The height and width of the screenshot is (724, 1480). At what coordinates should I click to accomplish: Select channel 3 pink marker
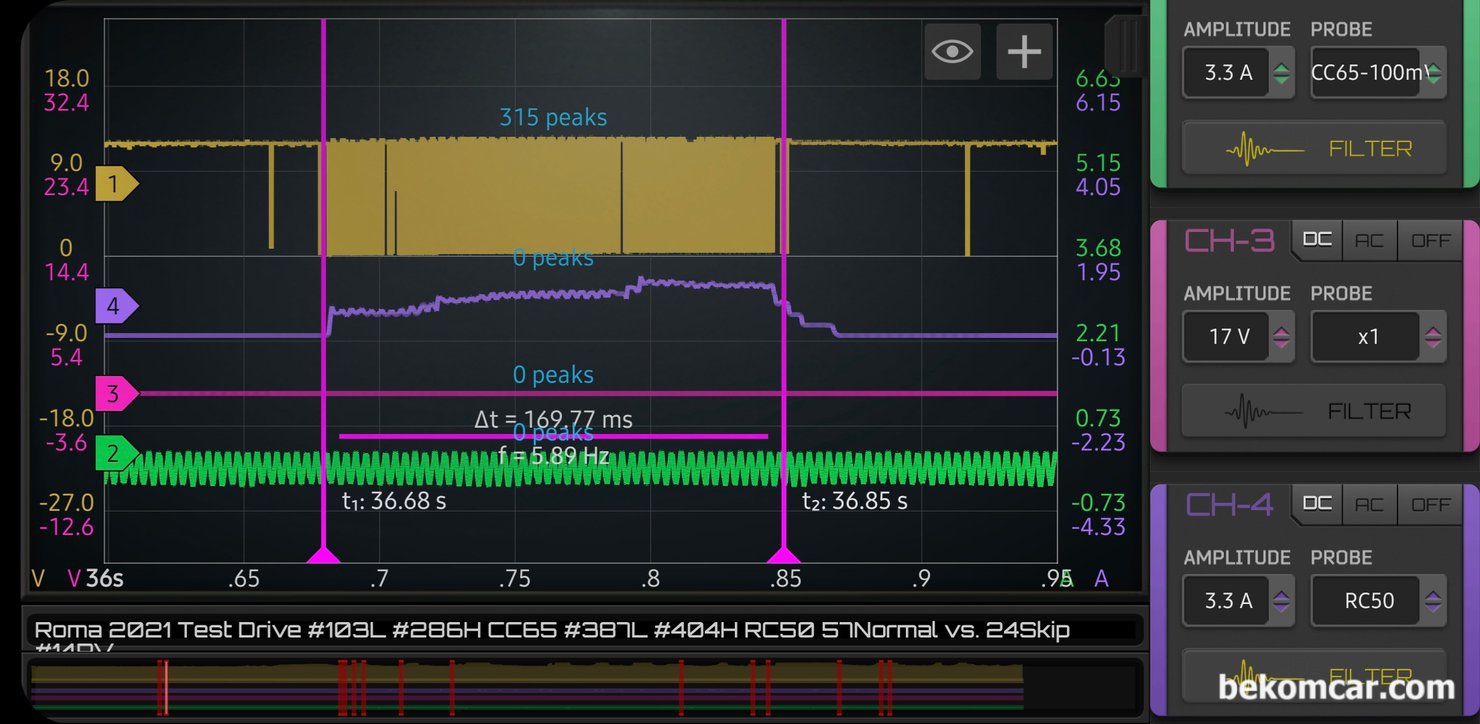[x=115, y=394]
